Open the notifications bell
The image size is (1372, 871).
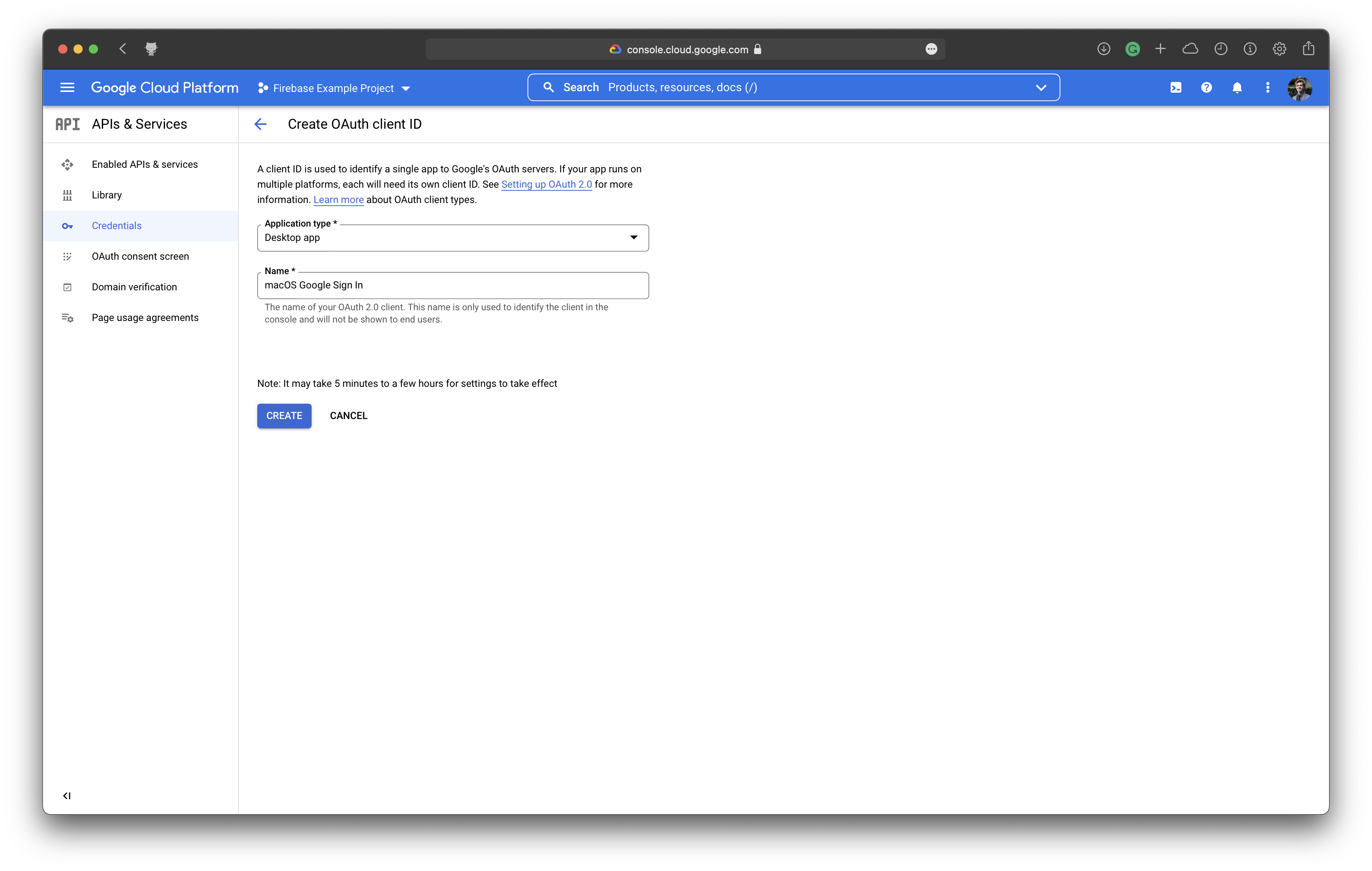point(1237,87)
